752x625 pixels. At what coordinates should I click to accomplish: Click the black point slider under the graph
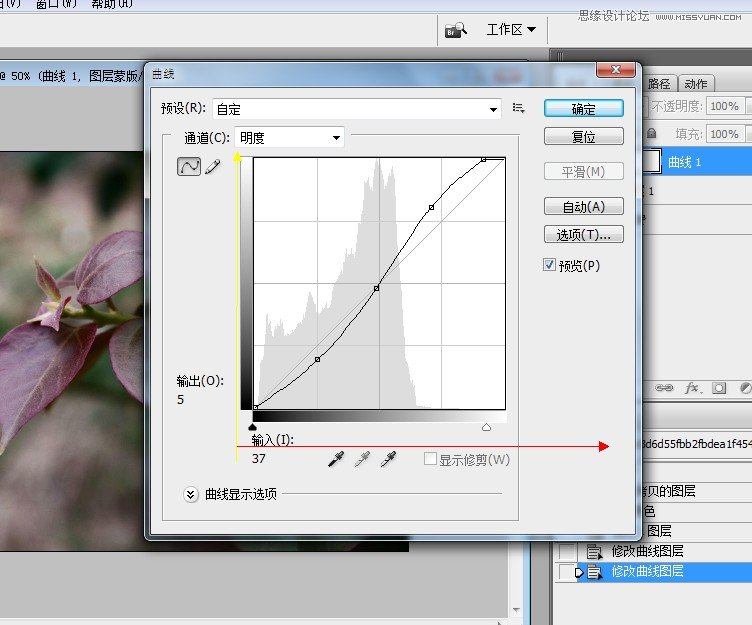click(253, 427)
